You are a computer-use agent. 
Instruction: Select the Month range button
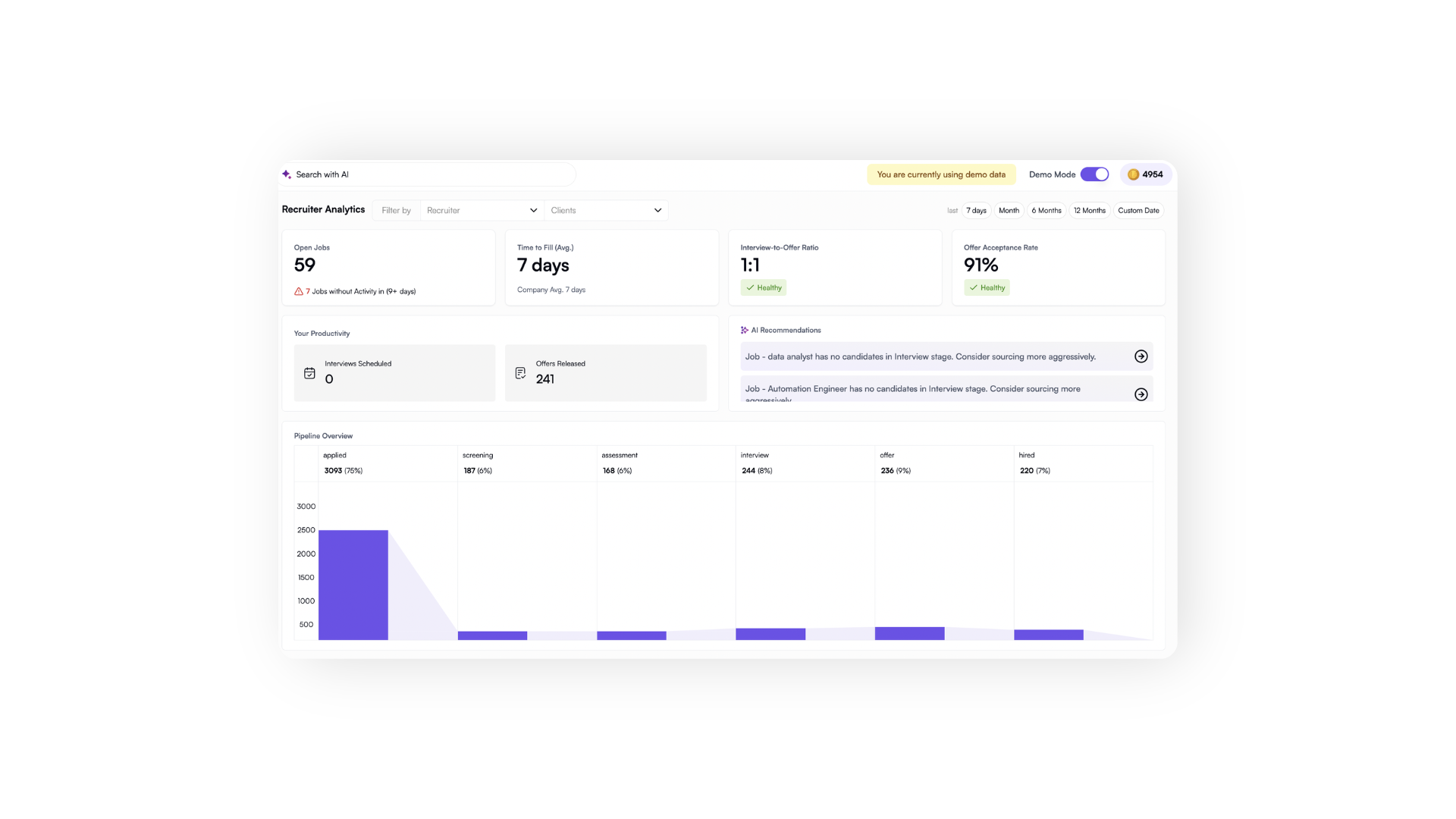click(1009, 211)
